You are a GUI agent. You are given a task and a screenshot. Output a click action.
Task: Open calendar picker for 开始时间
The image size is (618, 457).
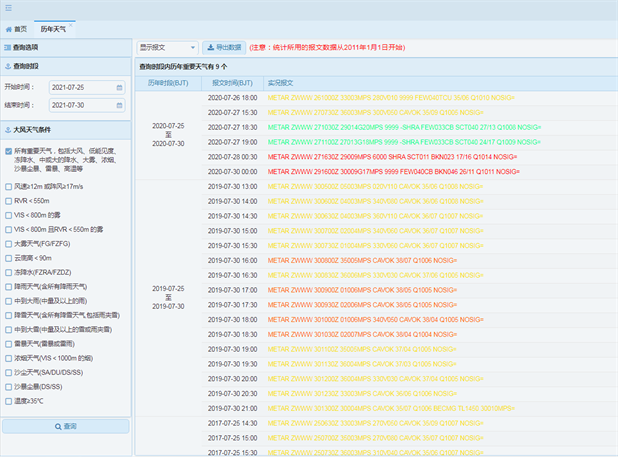(x=120, y=87)
